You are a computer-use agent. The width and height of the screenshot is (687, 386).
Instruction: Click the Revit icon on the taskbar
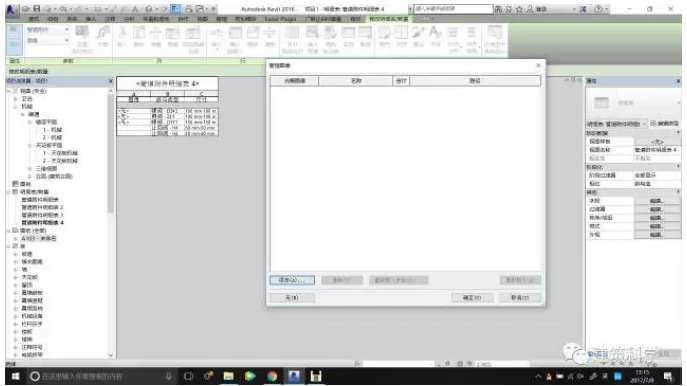(x=294, y=376)
